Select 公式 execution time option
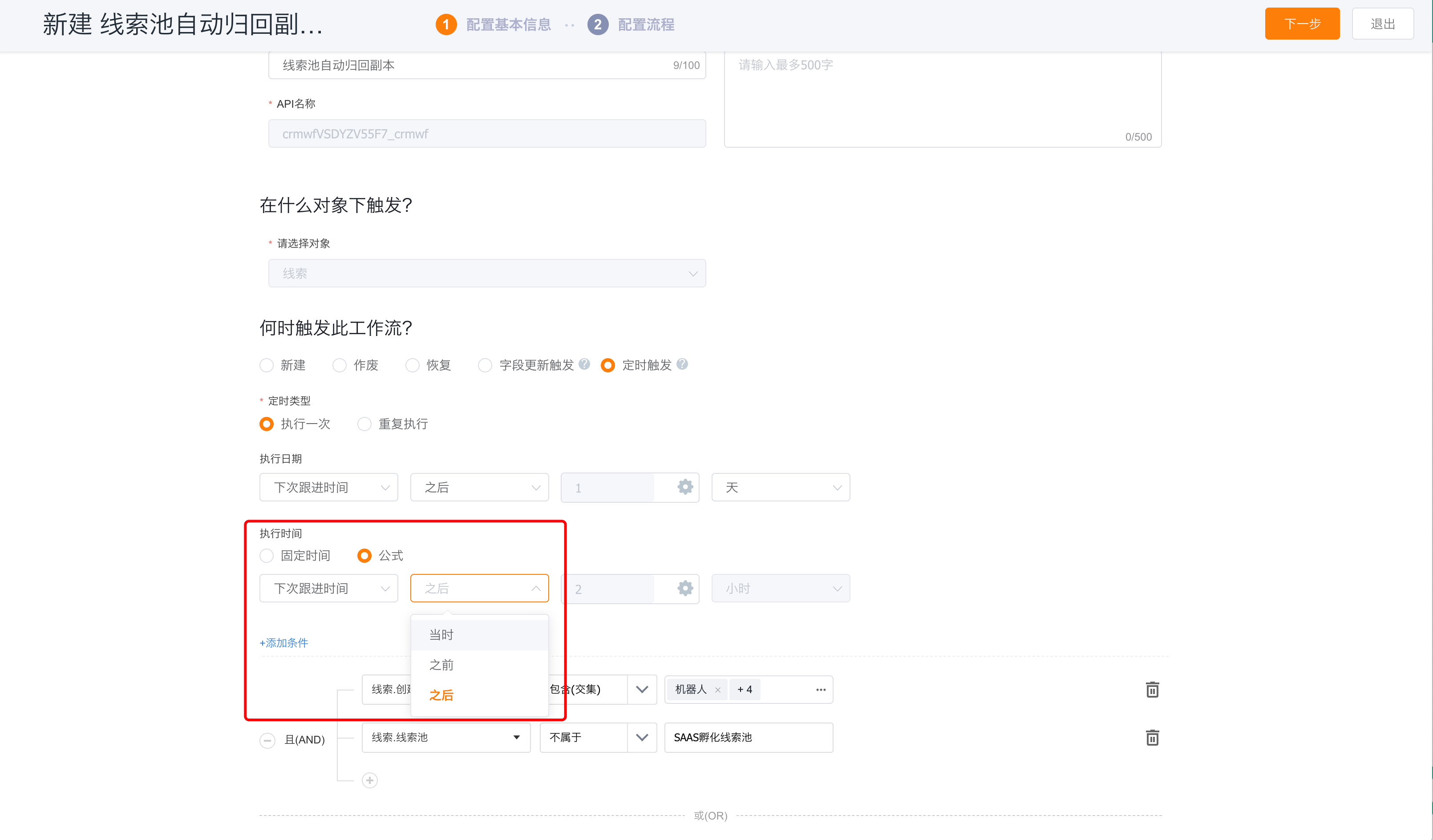This screenshot has width=1433, height=840. tap(364, 555)
